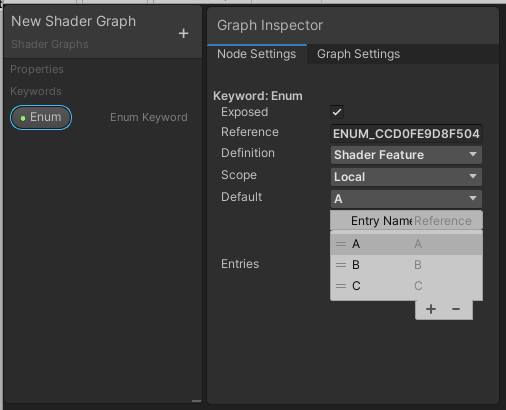Viewport: 506px width, 410px height.
Task: Click the drag handle of entry C
Action: 341,286
